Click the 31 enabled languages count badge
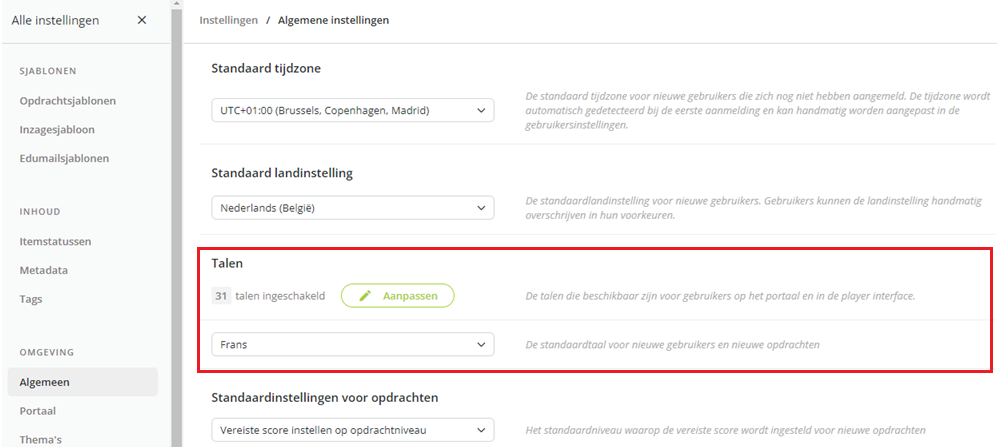The image size is (997, 447). 221,296
